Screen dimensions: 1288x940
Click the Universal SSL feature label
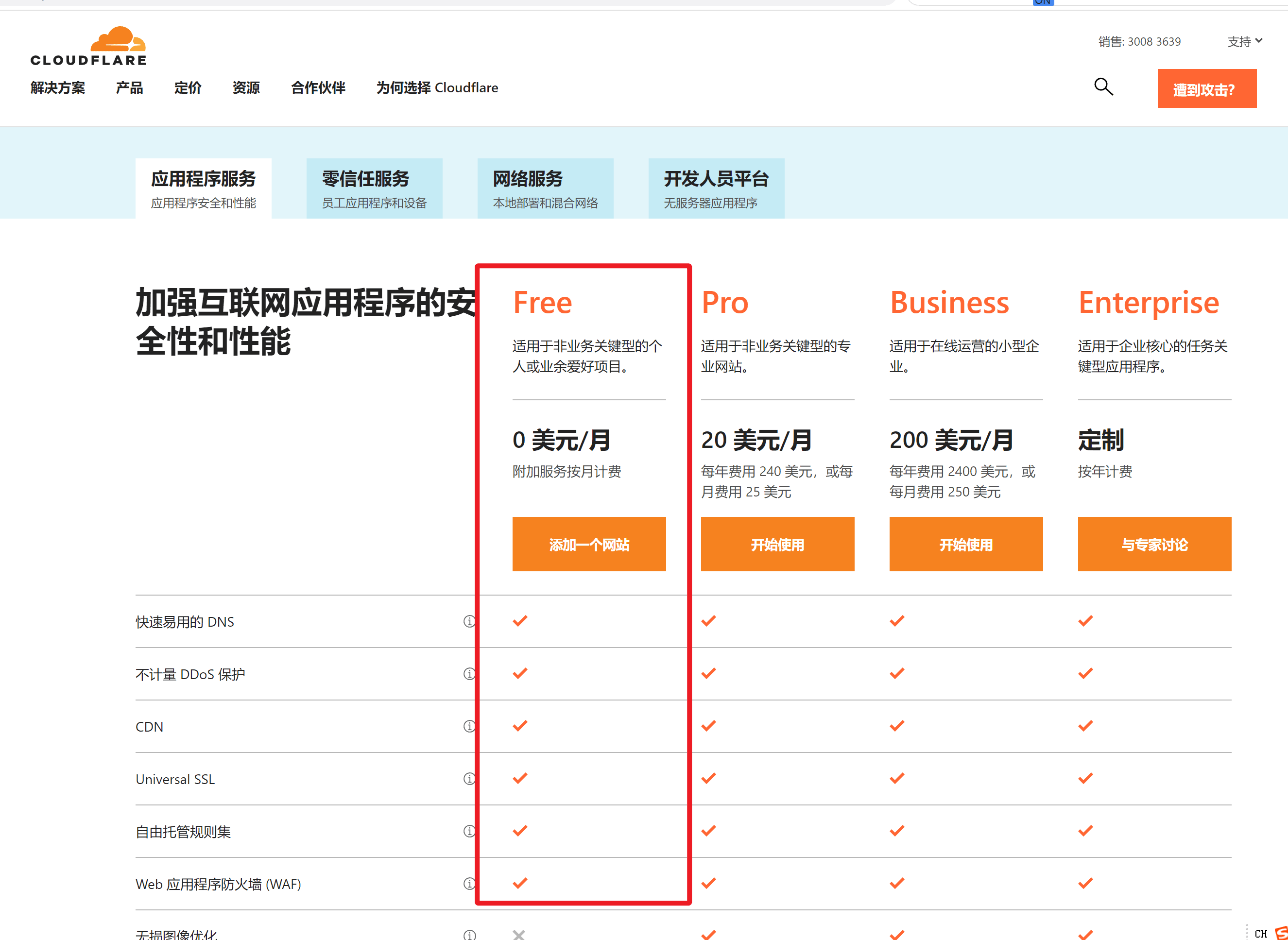tap(175, 779)
